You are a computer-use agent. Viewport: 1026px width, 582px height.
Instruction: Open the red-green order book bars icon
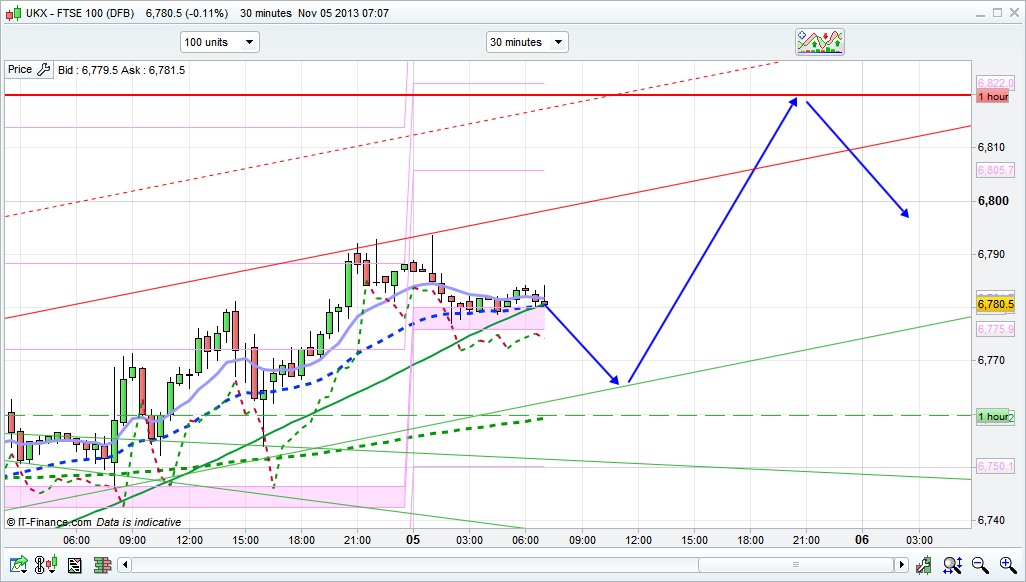point(101,565)
